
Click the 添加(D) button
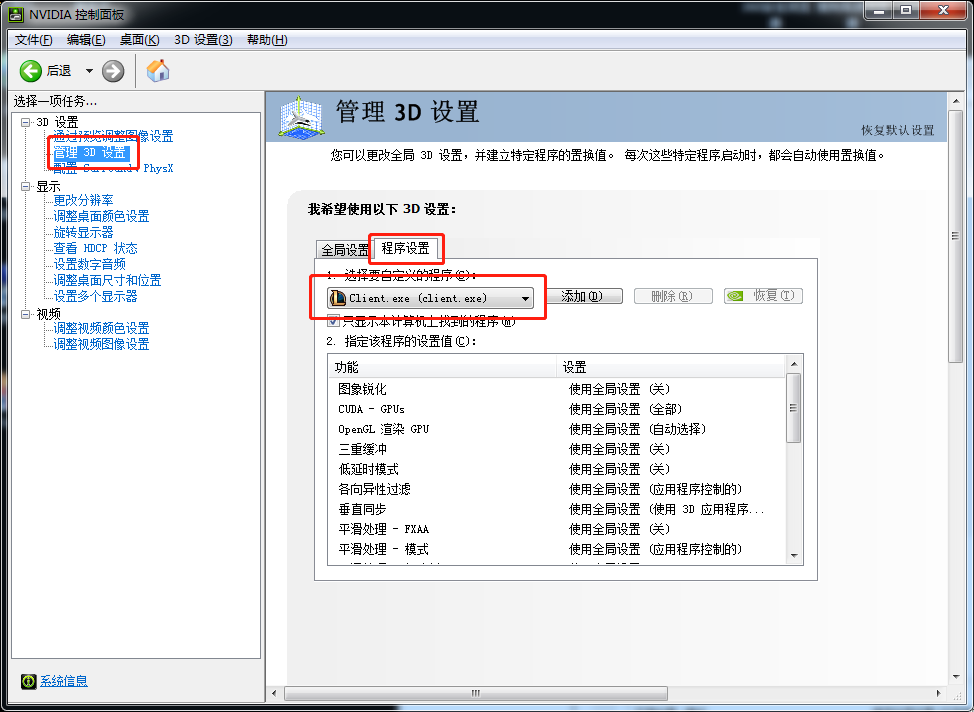(x=582, y=296)
